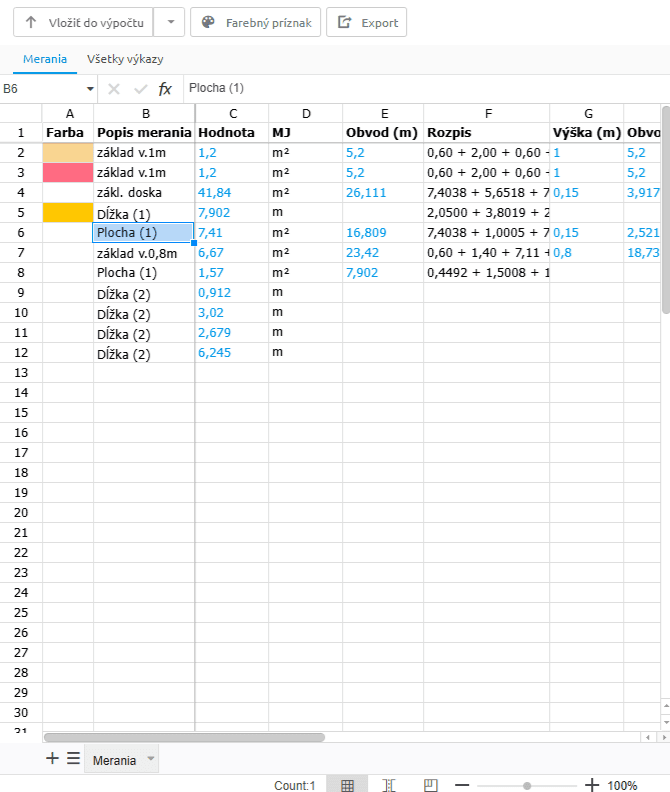Click the formula bar input showing Plocha (1)
Viewport: 670px width, 792px height.
[420, 89]
